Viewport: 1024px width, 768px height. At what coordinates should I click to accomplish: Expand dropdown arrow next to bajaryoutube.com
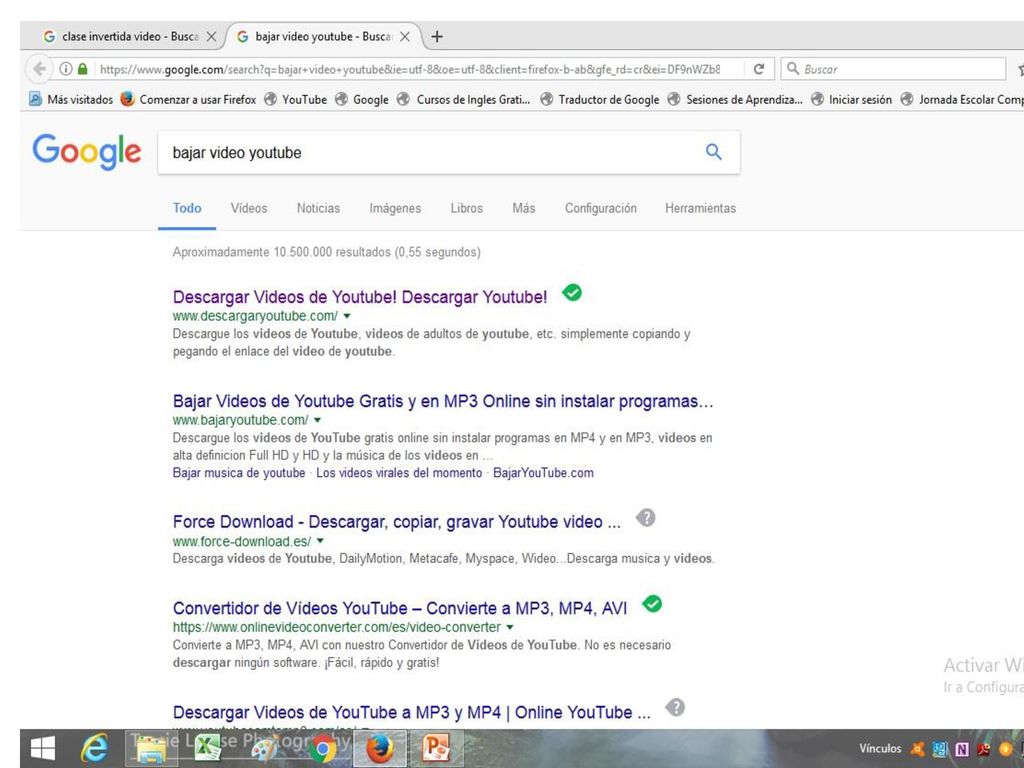pyautogui.click(x=317, y=420)
